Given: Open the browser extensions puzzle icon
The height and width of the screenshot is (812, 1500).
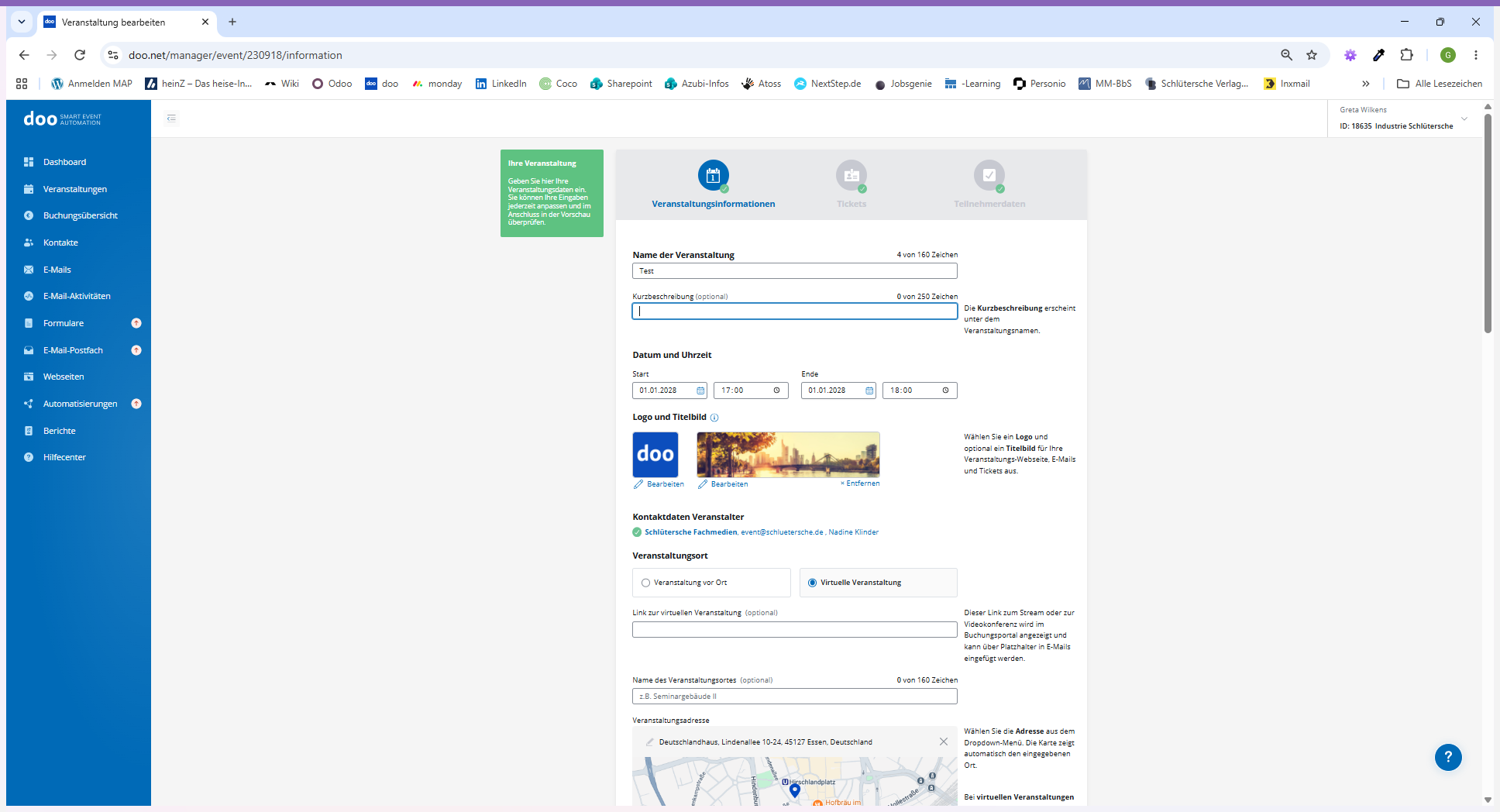Looking at the screenshot, I should 1407,55.
